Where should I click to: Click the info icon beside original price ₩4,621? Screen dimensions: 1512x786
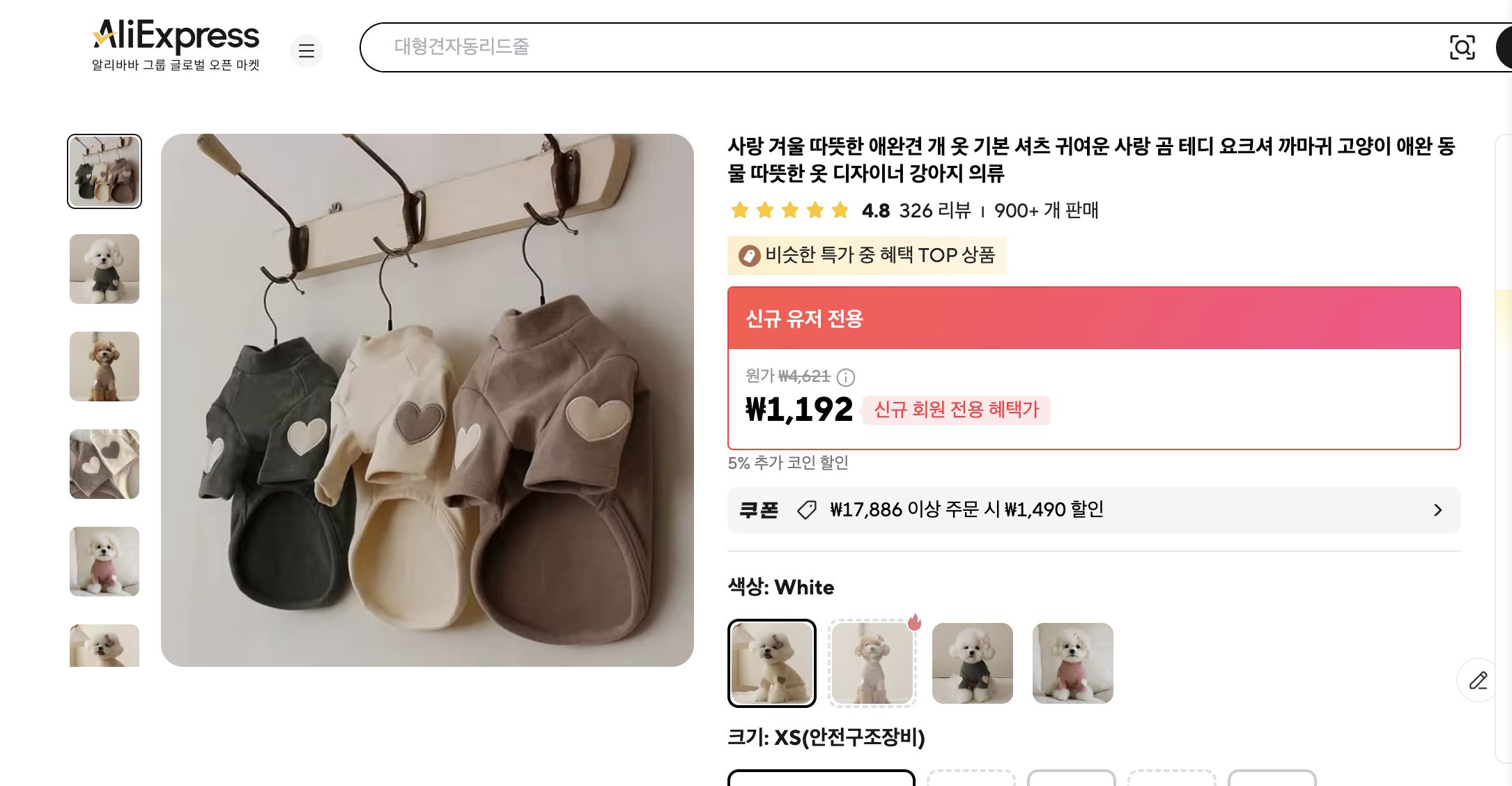point(846,378)
